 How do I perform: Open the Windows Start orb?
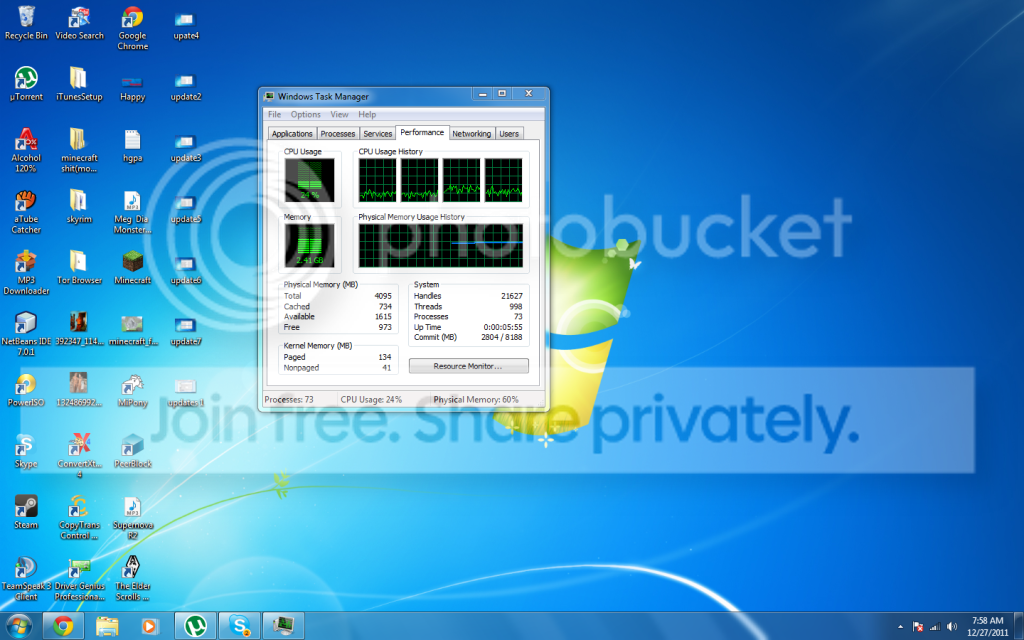[18, 627]
